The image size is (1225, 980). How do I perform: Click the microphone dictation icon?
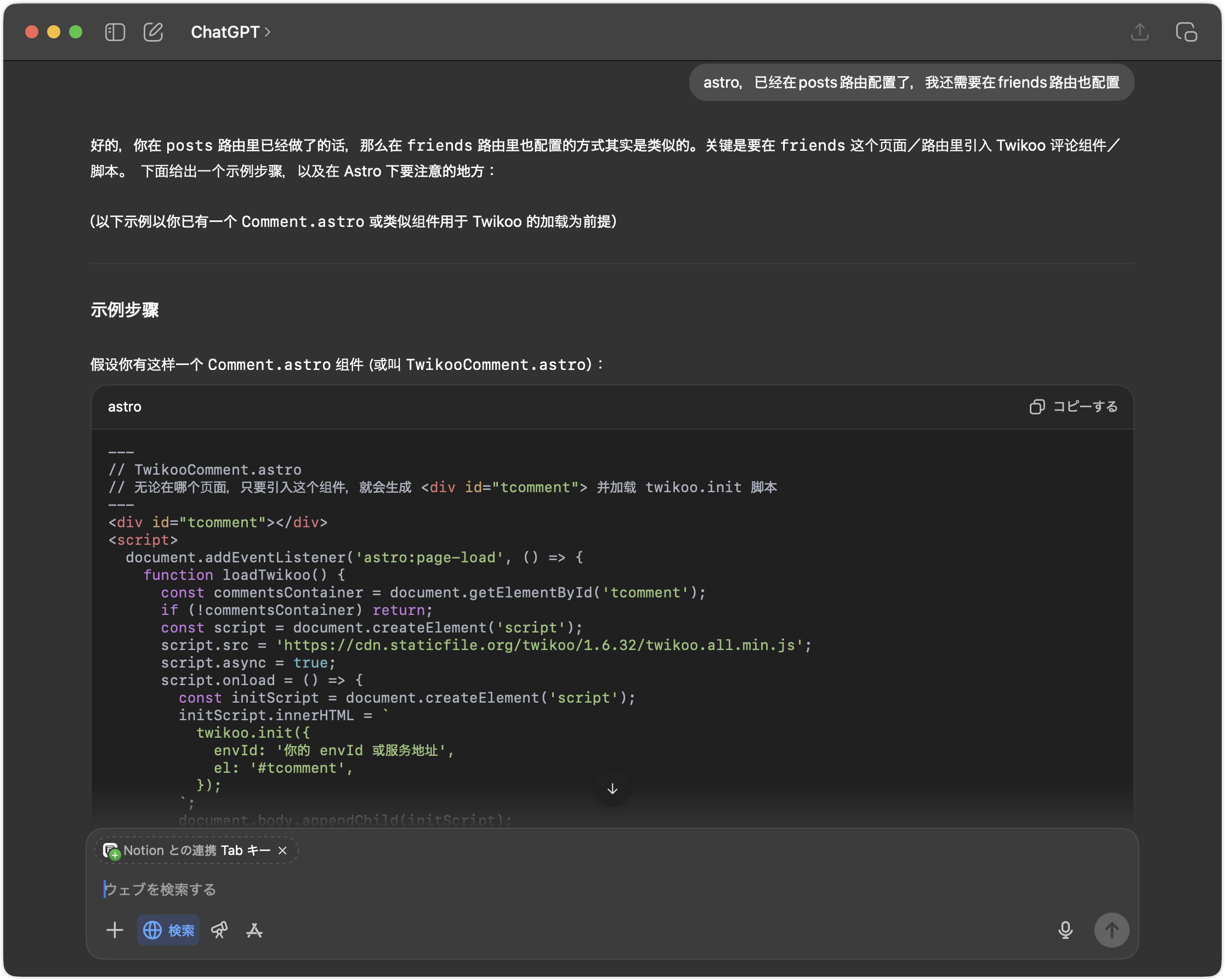[x=1065, y=930]
